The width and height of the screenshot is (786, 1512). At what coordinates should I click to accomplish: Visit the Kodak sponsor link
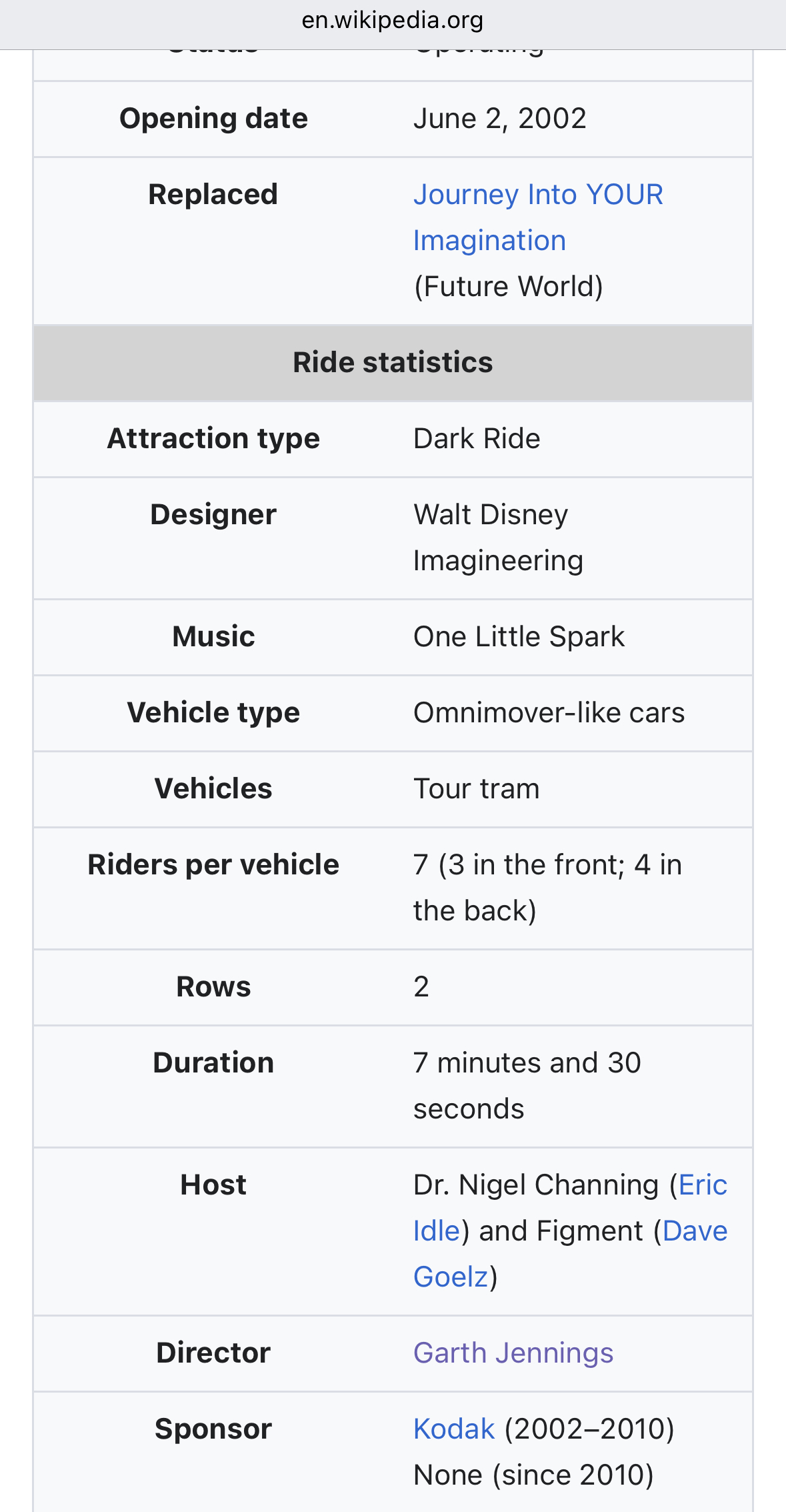click(454, 1429)
